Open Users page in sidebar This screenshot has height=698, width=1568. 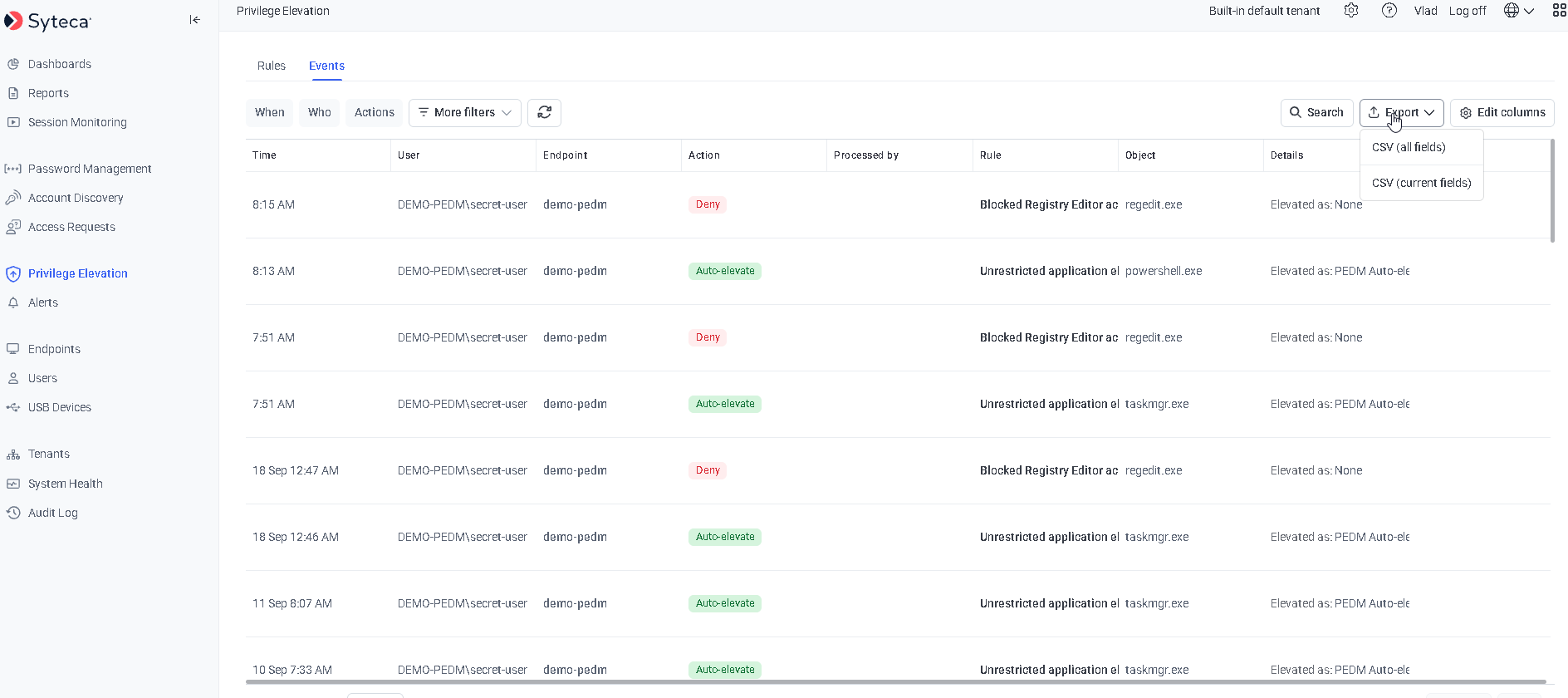pos(42,378)
